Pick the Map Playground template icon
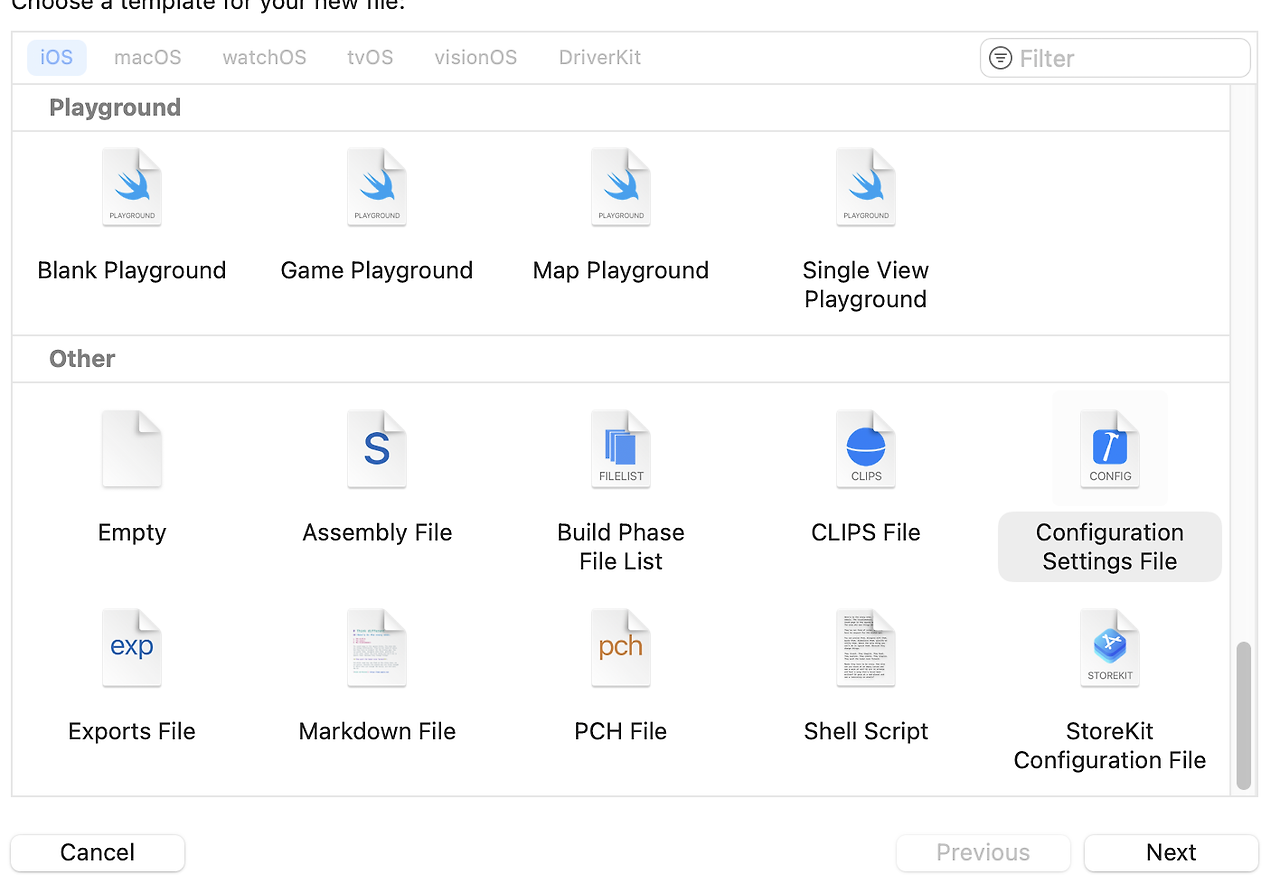 (x=621, y=188)
